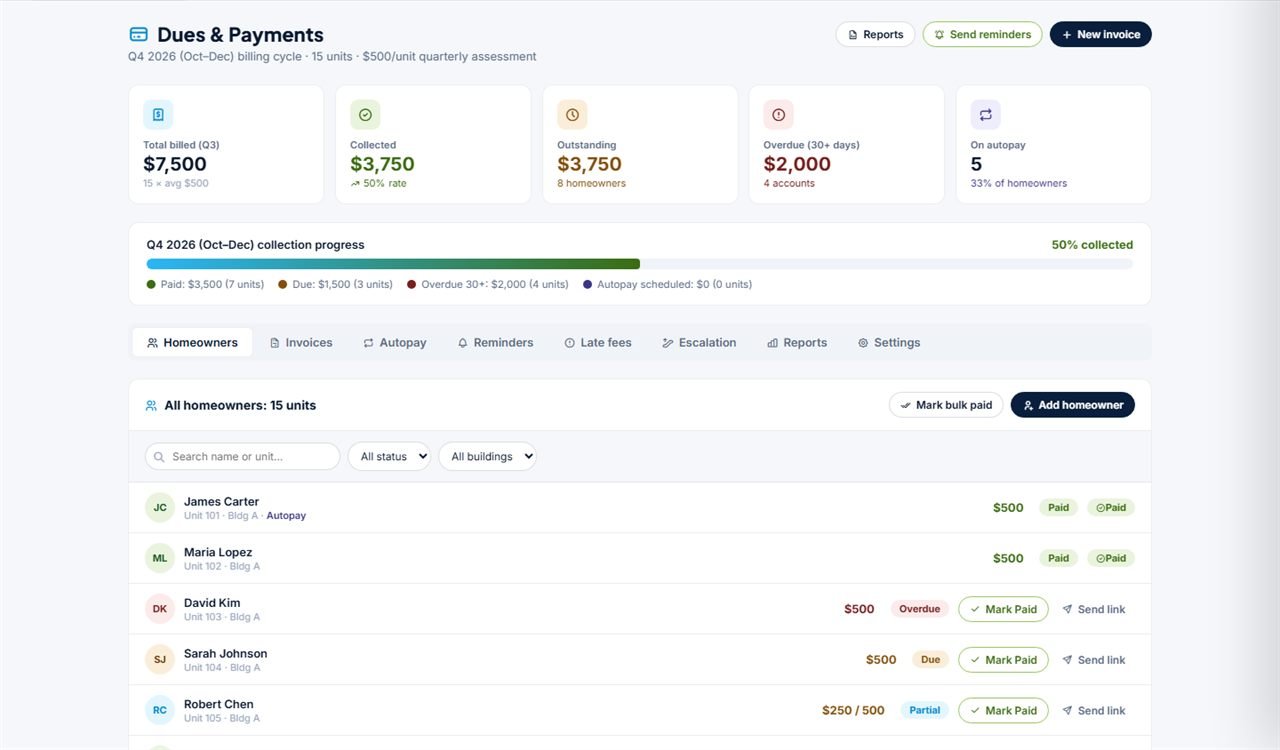The height and width of the screenshot is (750, 1280).
Task: Focus the Search name or unit field
Action: (x=243, y=457)
